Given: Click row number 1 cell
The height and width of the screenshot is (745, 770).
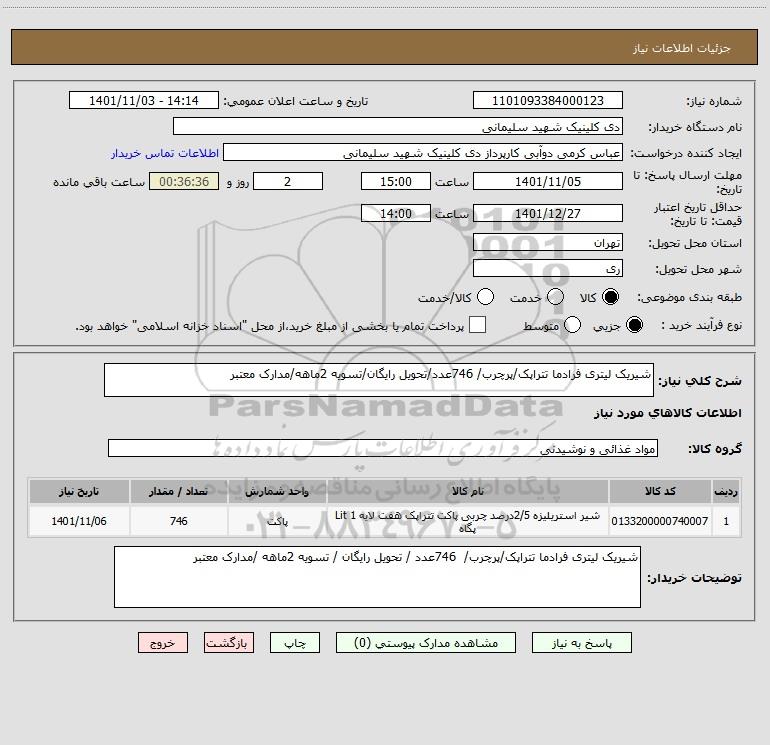Looking at the screenshot, I should coord(726,521).
